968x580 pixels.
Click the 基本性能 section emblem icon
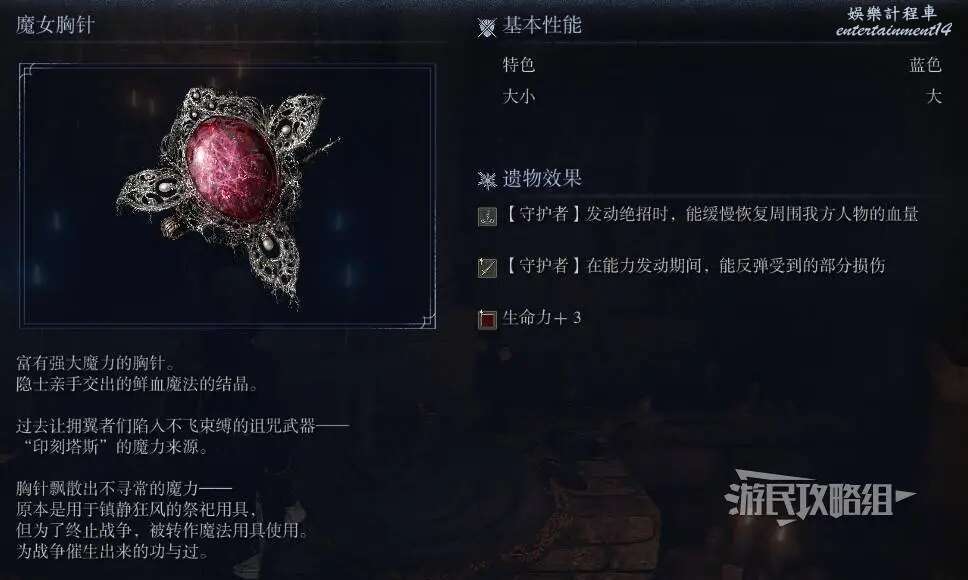point(486,28)
